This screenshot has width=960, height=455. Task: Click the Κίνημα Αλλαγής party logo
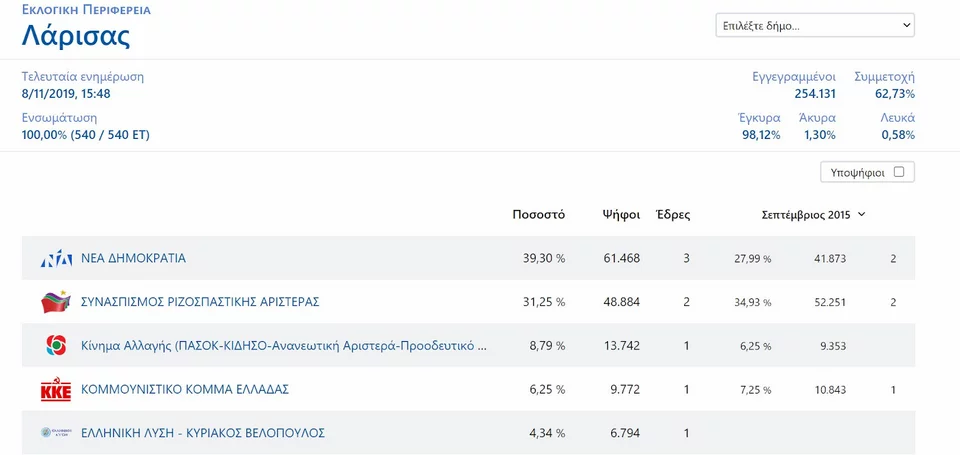56,345
